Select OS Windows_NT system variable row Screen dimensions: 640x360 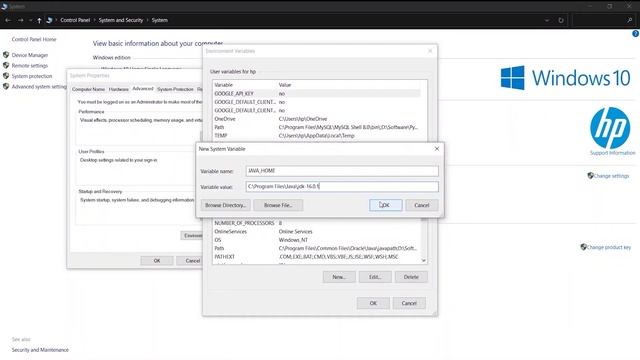click(x=317, y=240)
